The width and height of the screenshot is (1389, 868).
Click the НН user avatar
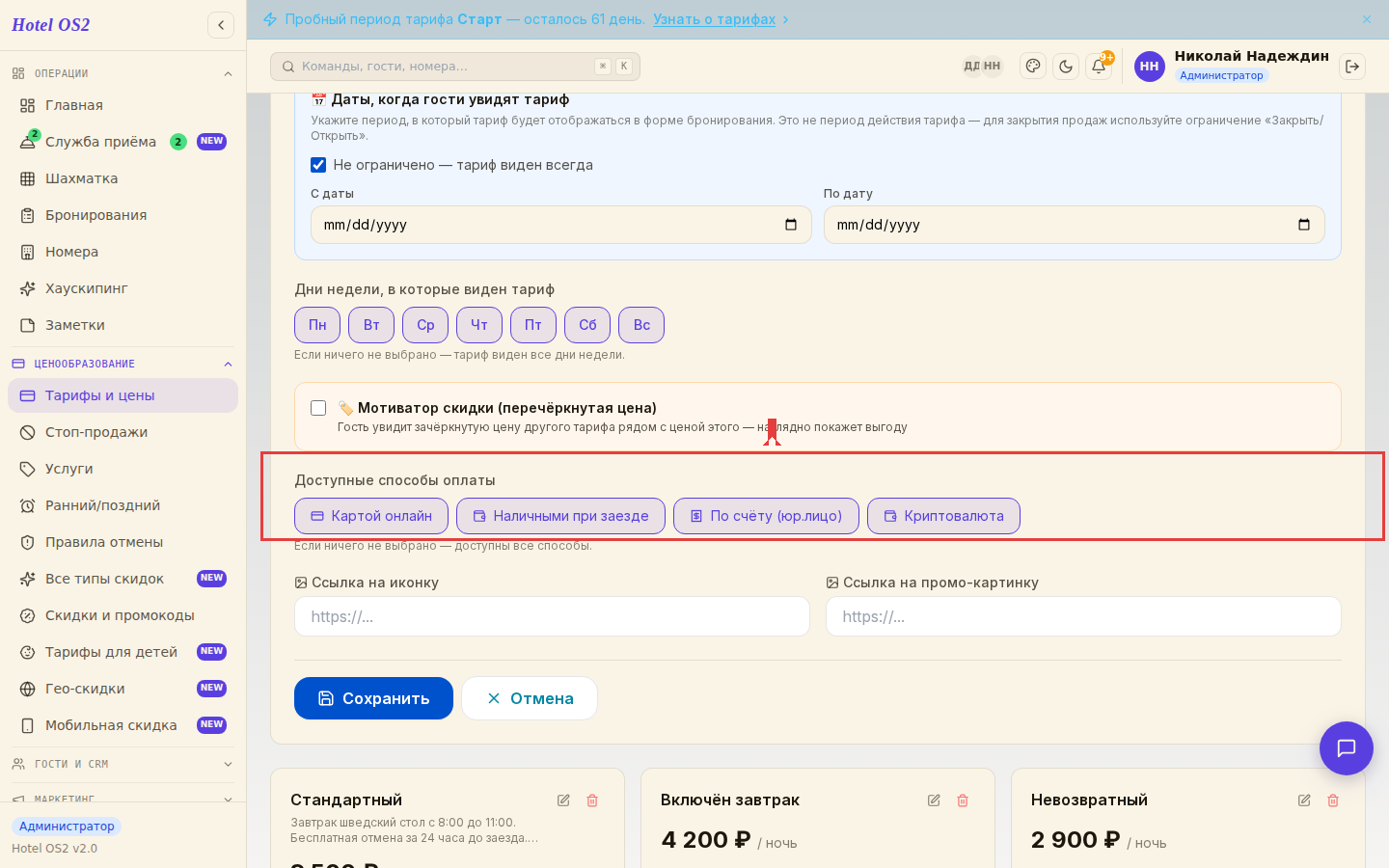[x=1150, y=67]
